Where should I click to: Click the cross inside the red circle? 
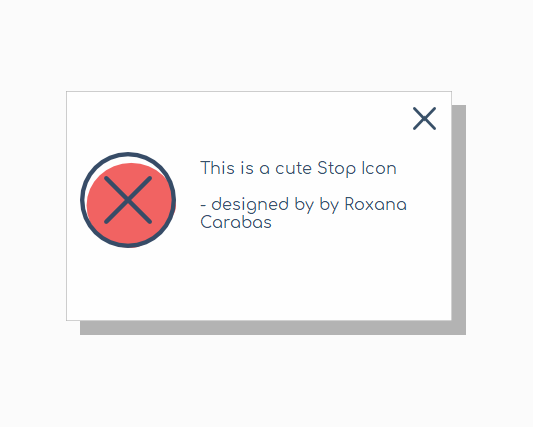pos(128,200)
